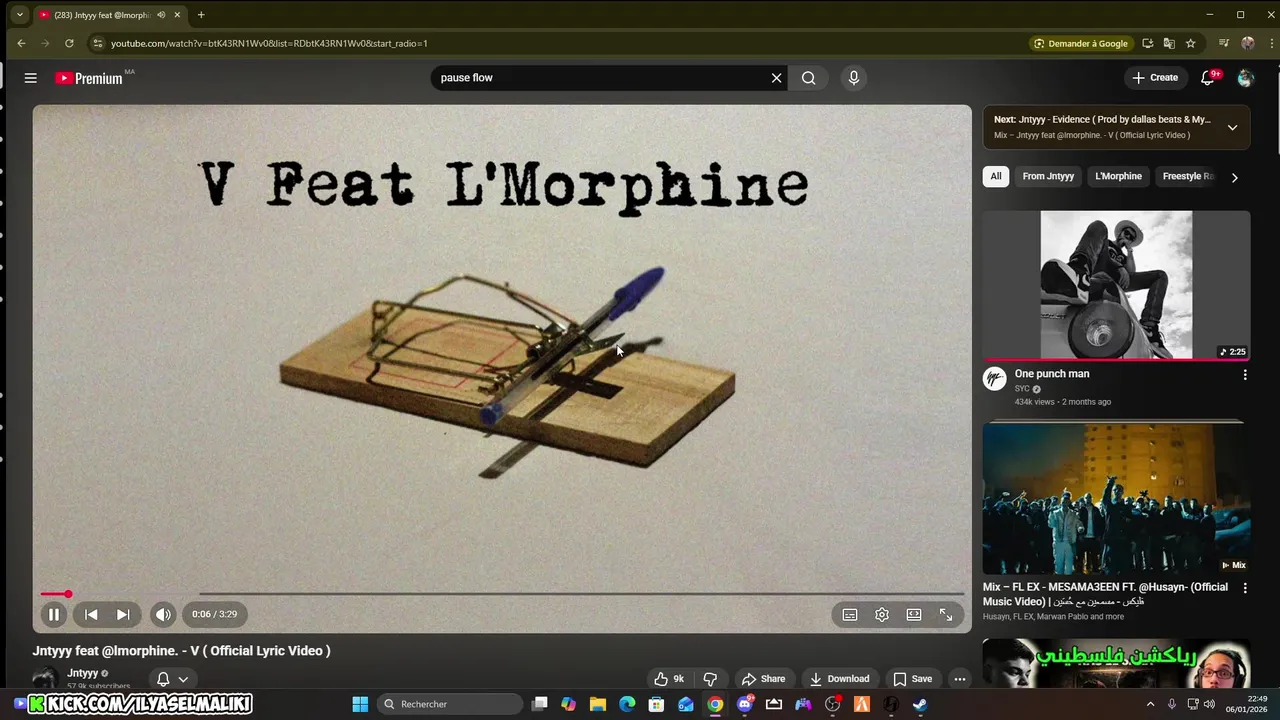
Task: Click the channel notification bell
Action: (x=163, y=679)
